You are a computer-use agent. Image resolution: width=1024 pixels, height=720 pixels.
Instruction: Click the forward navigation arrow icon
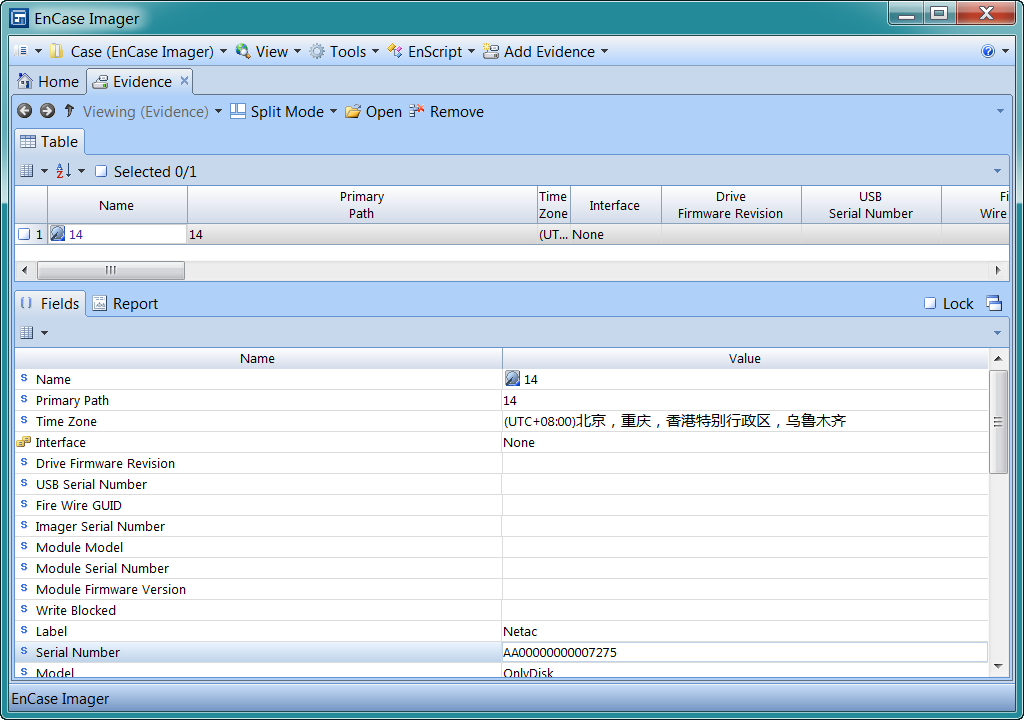pyautogui.click(x=47, y=111)
